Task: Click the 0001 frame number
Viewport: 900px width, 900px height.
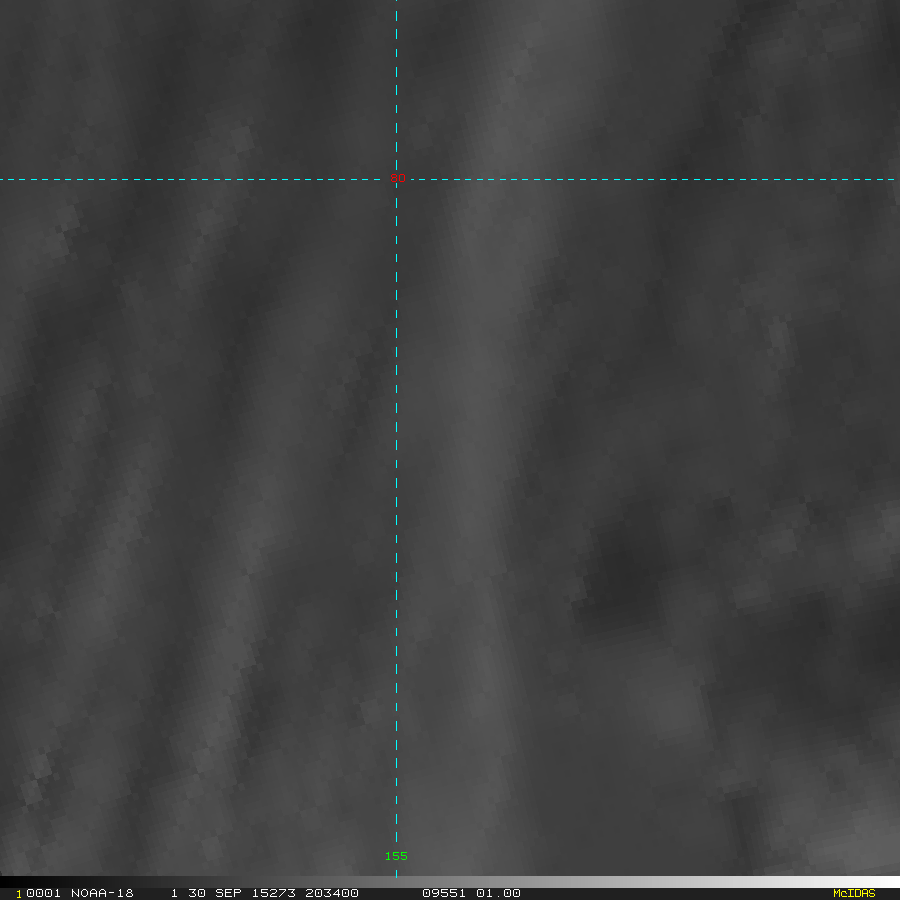Action: tap(44, 893)
